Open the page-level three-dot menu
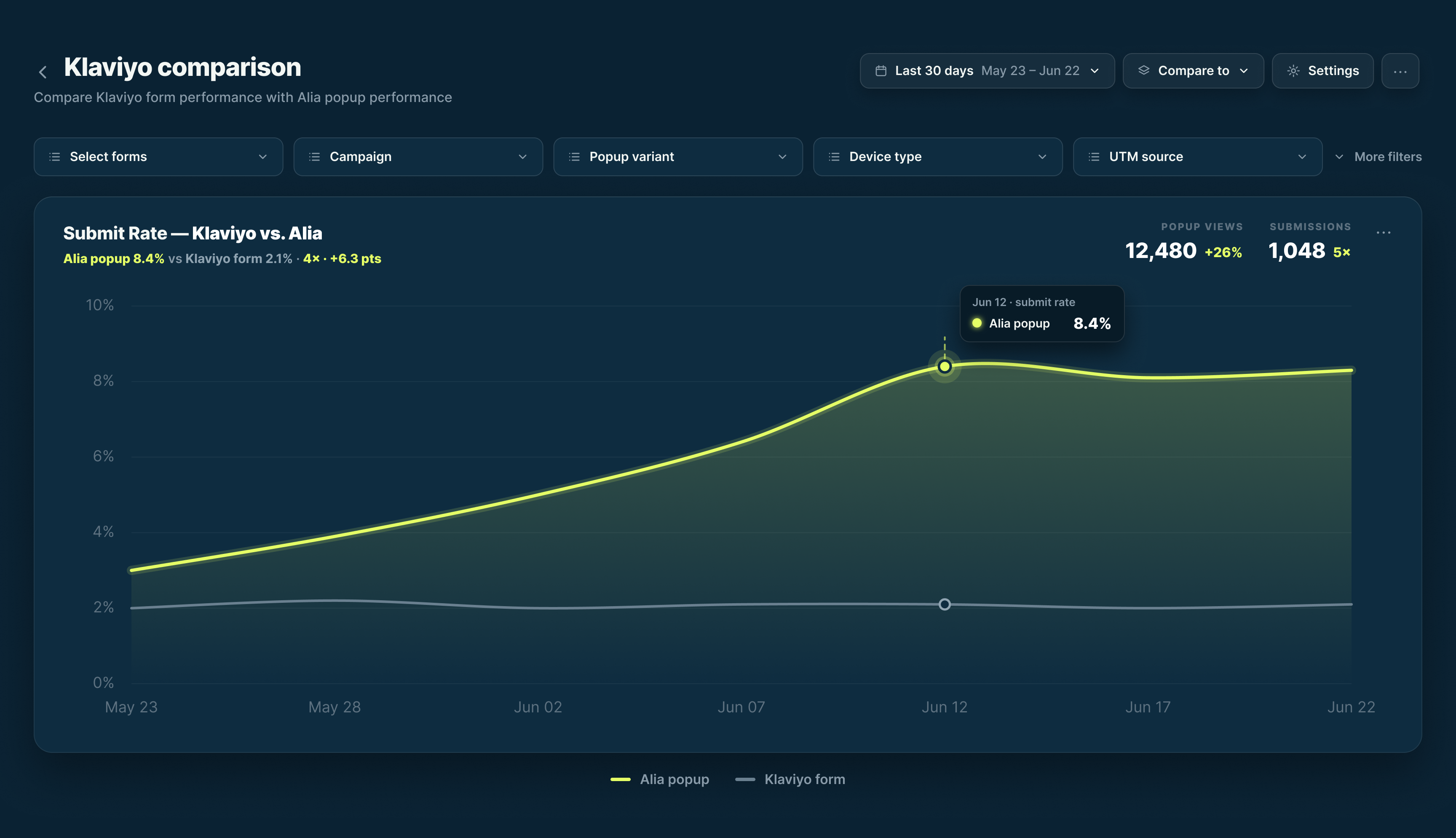 (1400, 71)
